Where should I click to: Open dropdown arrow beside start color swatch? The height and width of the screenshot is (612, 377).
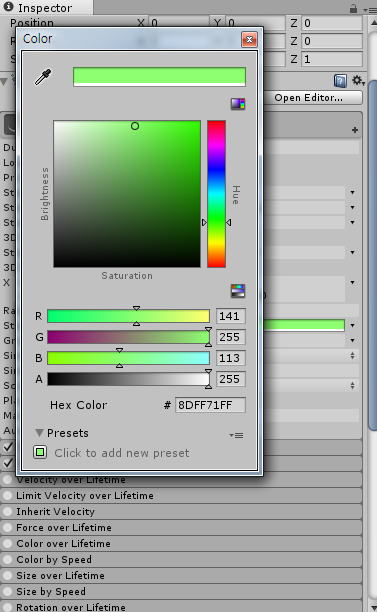tap(352, 326)
